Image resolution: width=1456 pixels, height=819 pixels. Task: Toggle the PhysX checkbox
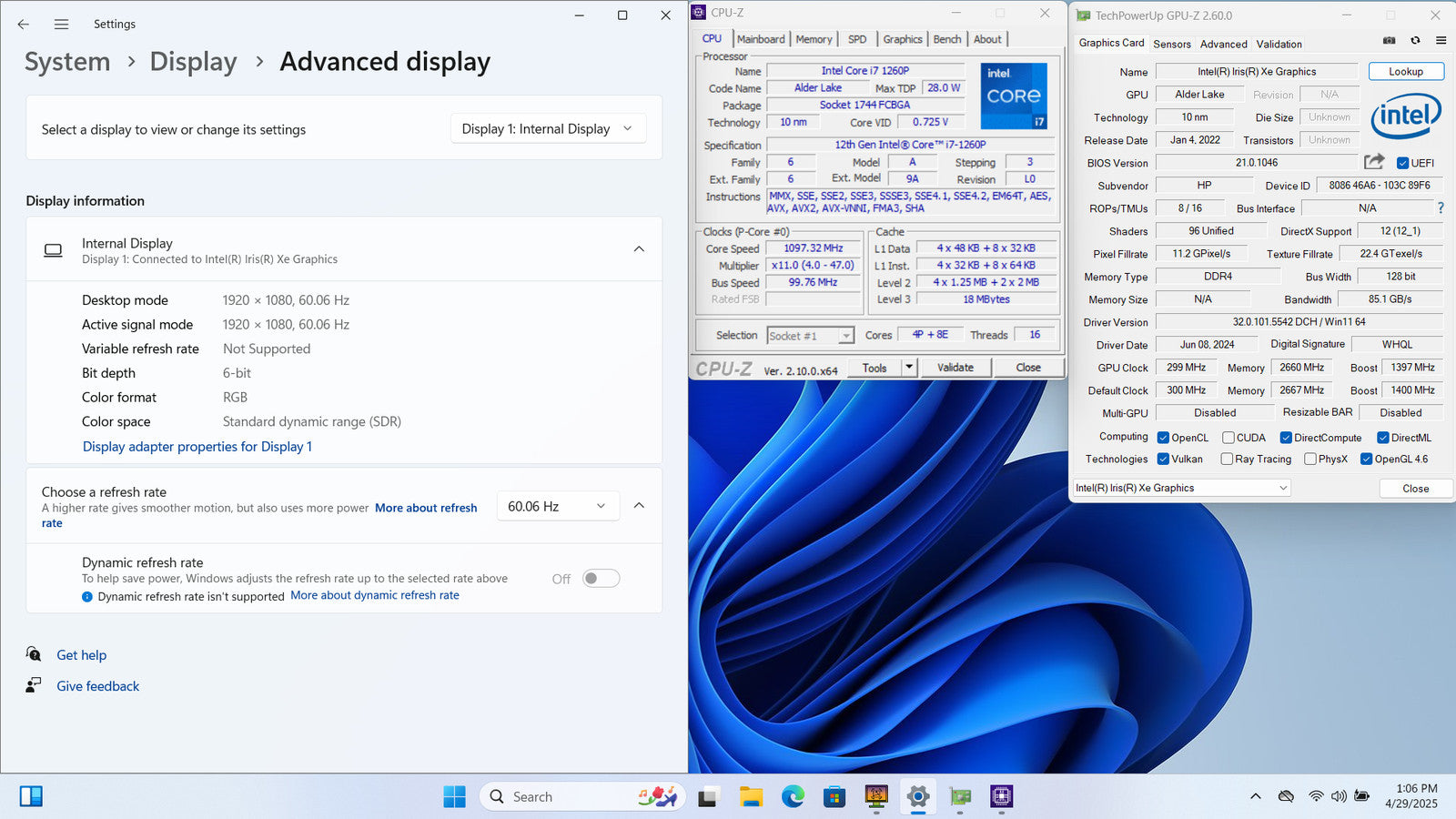point(1310,460)
